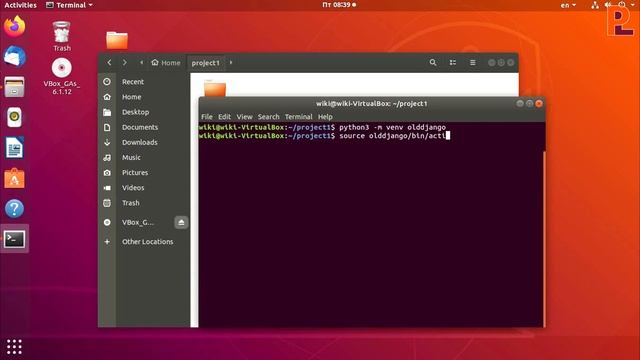The width and height of the screenshot is (640, 360).
Task: Click Activities in the top bar
Action: click(20, 5)
